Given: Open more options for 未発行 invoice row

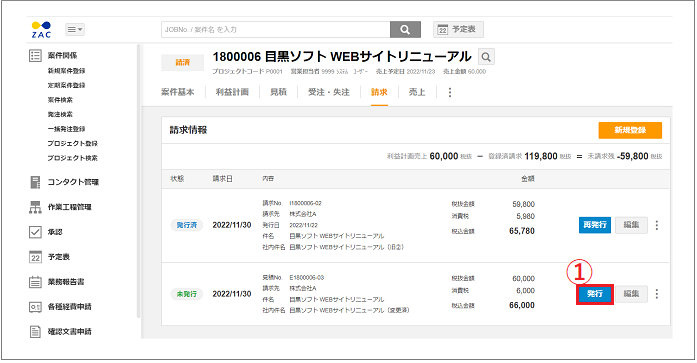Looking at the screenshot, I should pos(657,294).
